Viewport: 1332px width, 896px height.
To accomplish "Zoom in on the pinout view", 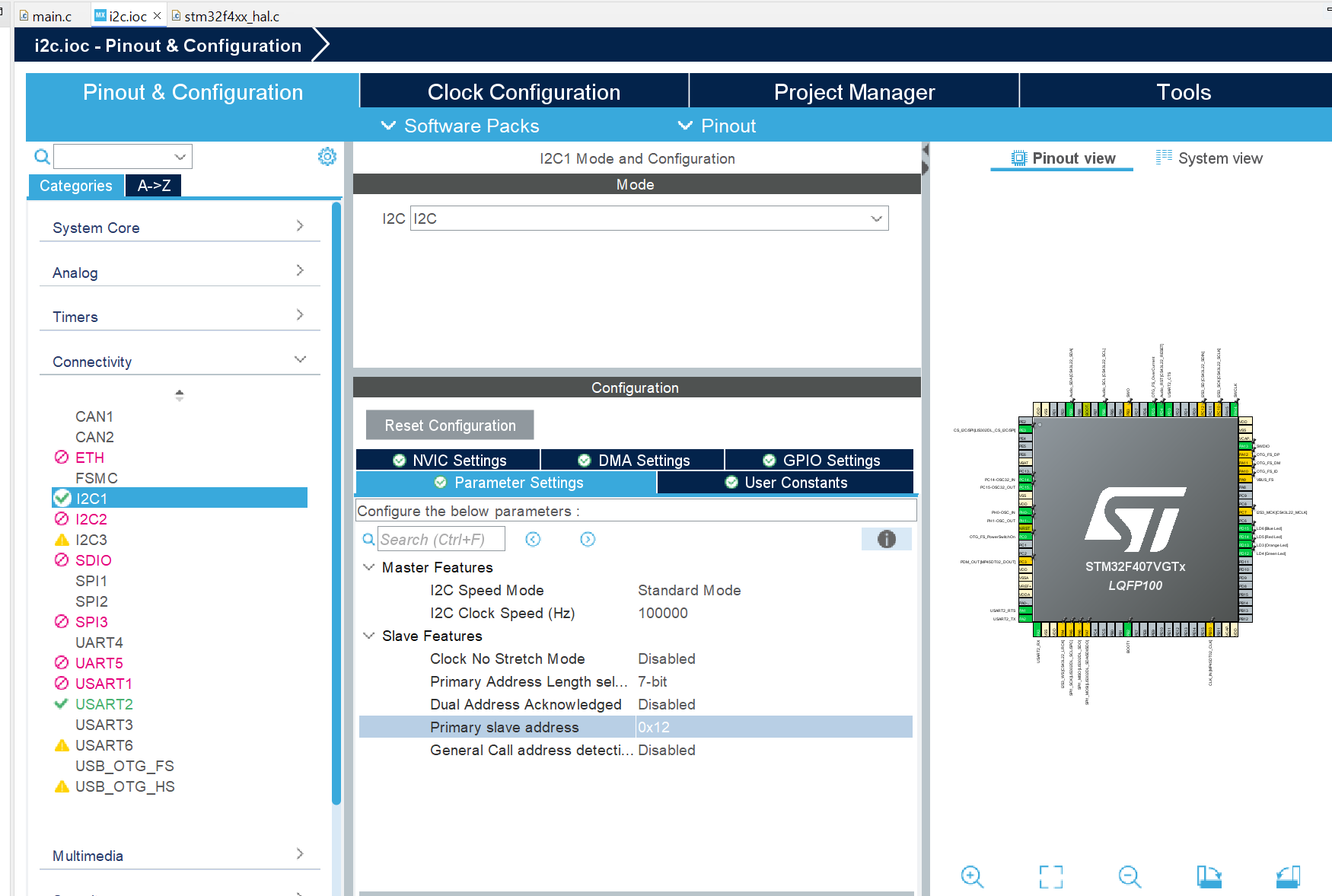I will 972,877.
